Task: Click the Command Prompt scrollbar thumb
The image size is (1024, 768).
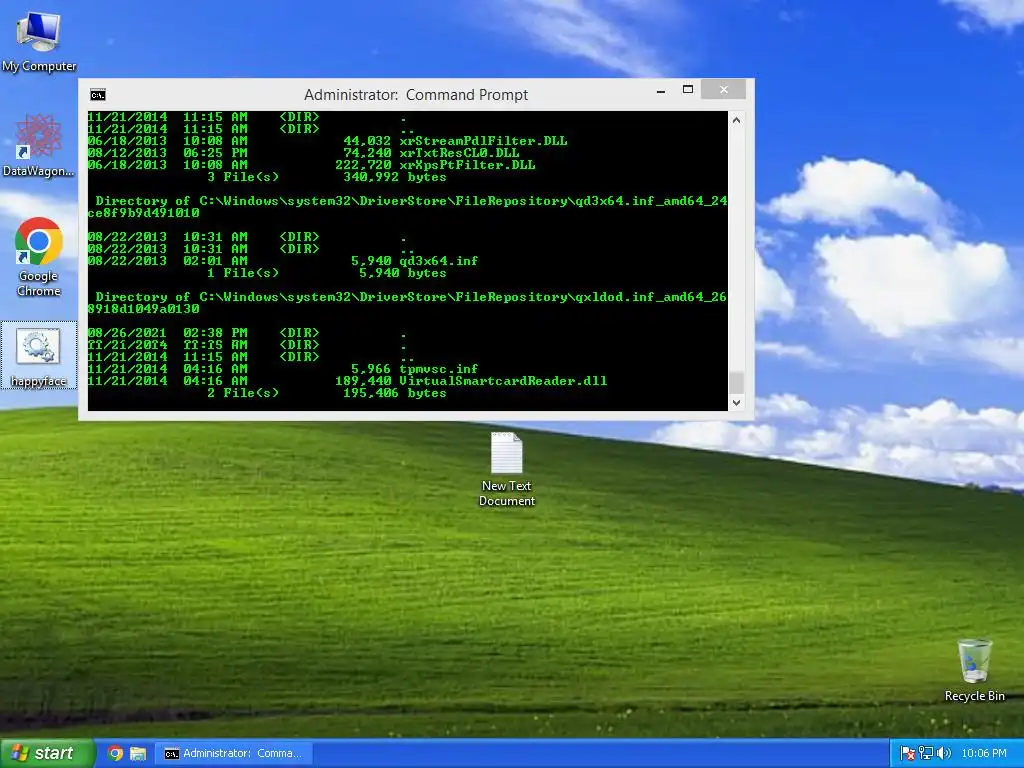Action: (737, 383)
